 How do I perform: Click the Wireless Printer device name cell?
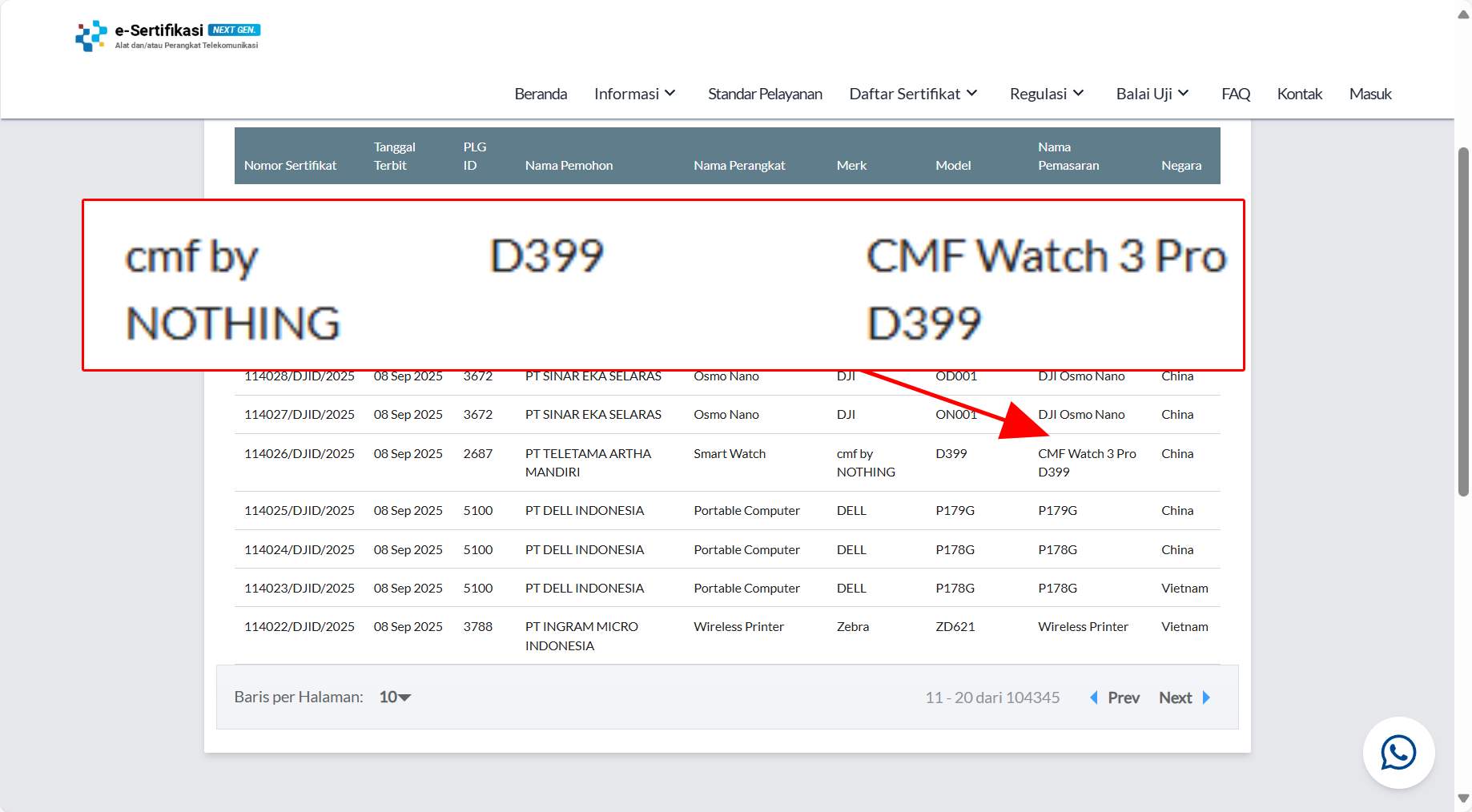click(738, 626)
